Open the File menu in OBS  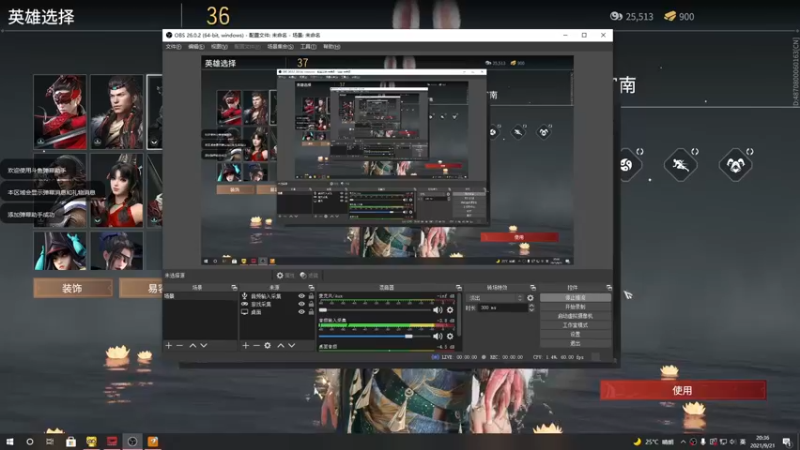[173, 46]
